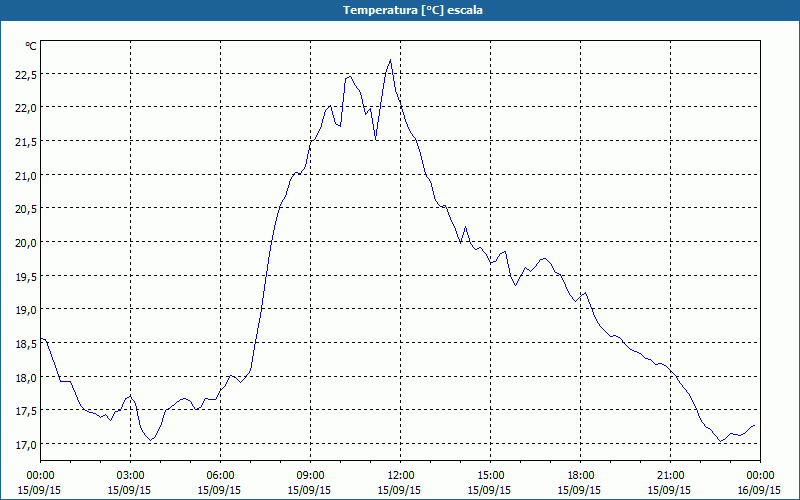
Task: Click the 21:00 time axis label
Action: pyautogui.click(x=670, y=476)
